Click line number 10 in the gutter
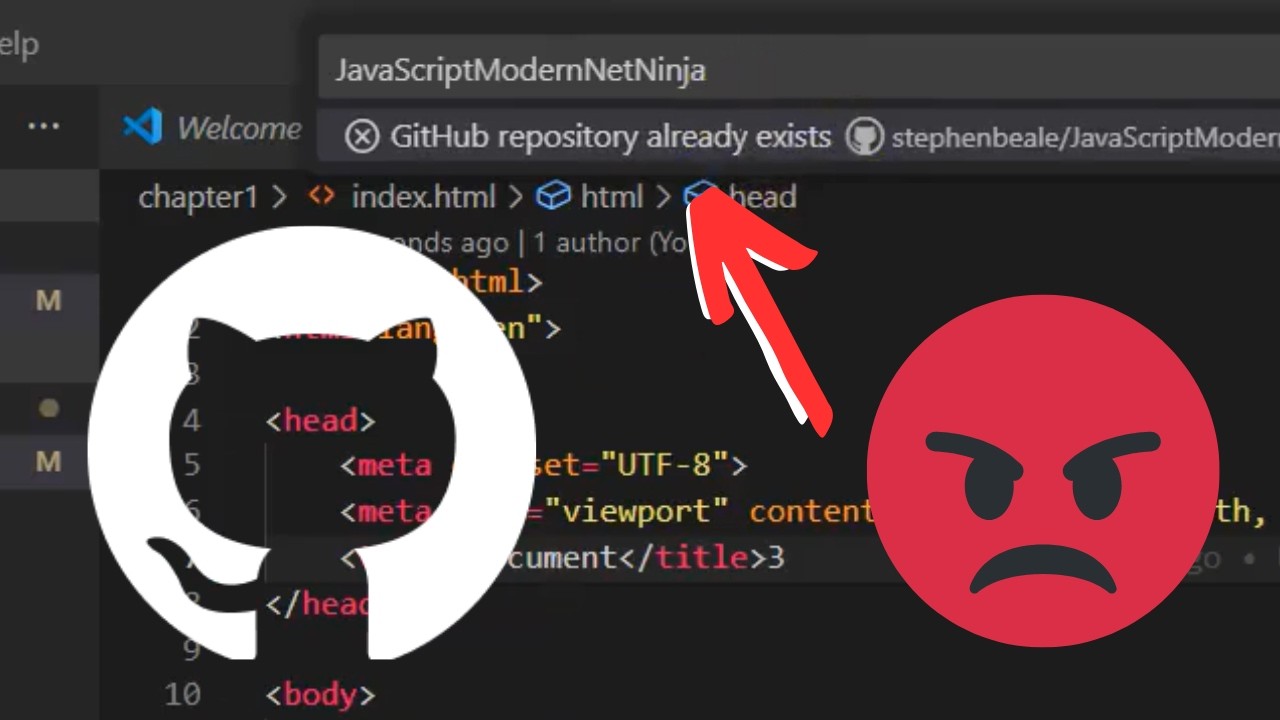This screenshot has height=720, width=1280. tap(182, 694)
